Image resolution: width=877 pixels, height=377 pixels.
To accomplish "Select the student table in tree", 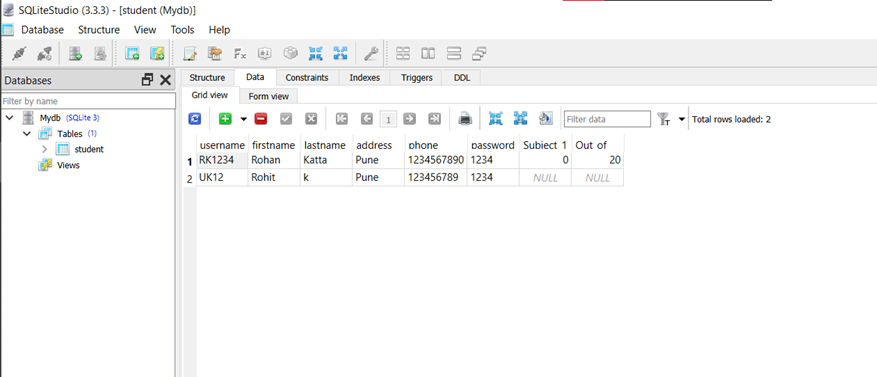I will pos(89,149).
